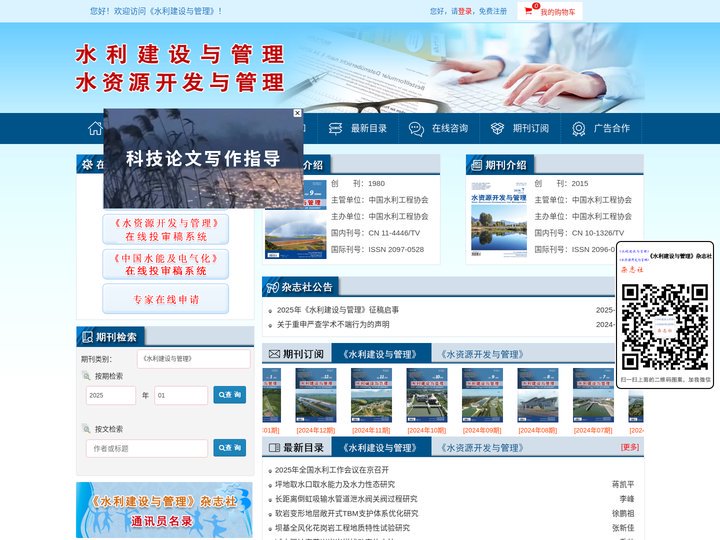Click the 按文检索 magnifier icon
Viewport: 720px width, 540px height.
(86, 429)
